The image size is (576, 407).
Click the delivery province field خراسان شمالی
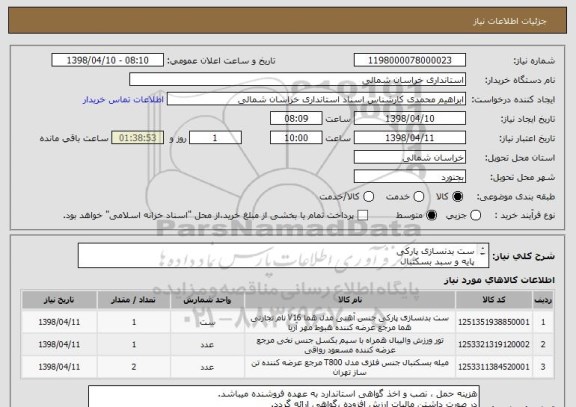pyautogui.click(x=410, y=158)
